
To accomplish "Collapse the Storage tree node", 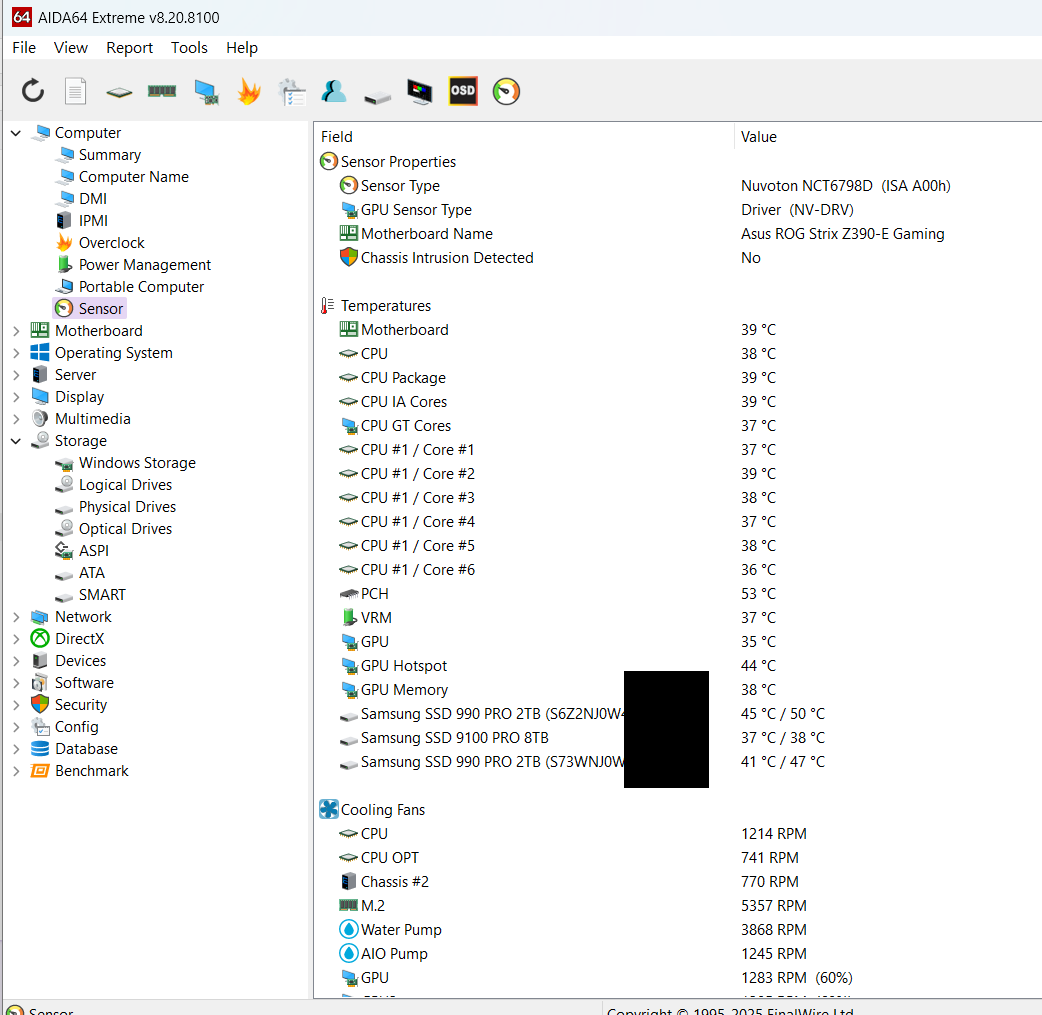I will 16,441.
